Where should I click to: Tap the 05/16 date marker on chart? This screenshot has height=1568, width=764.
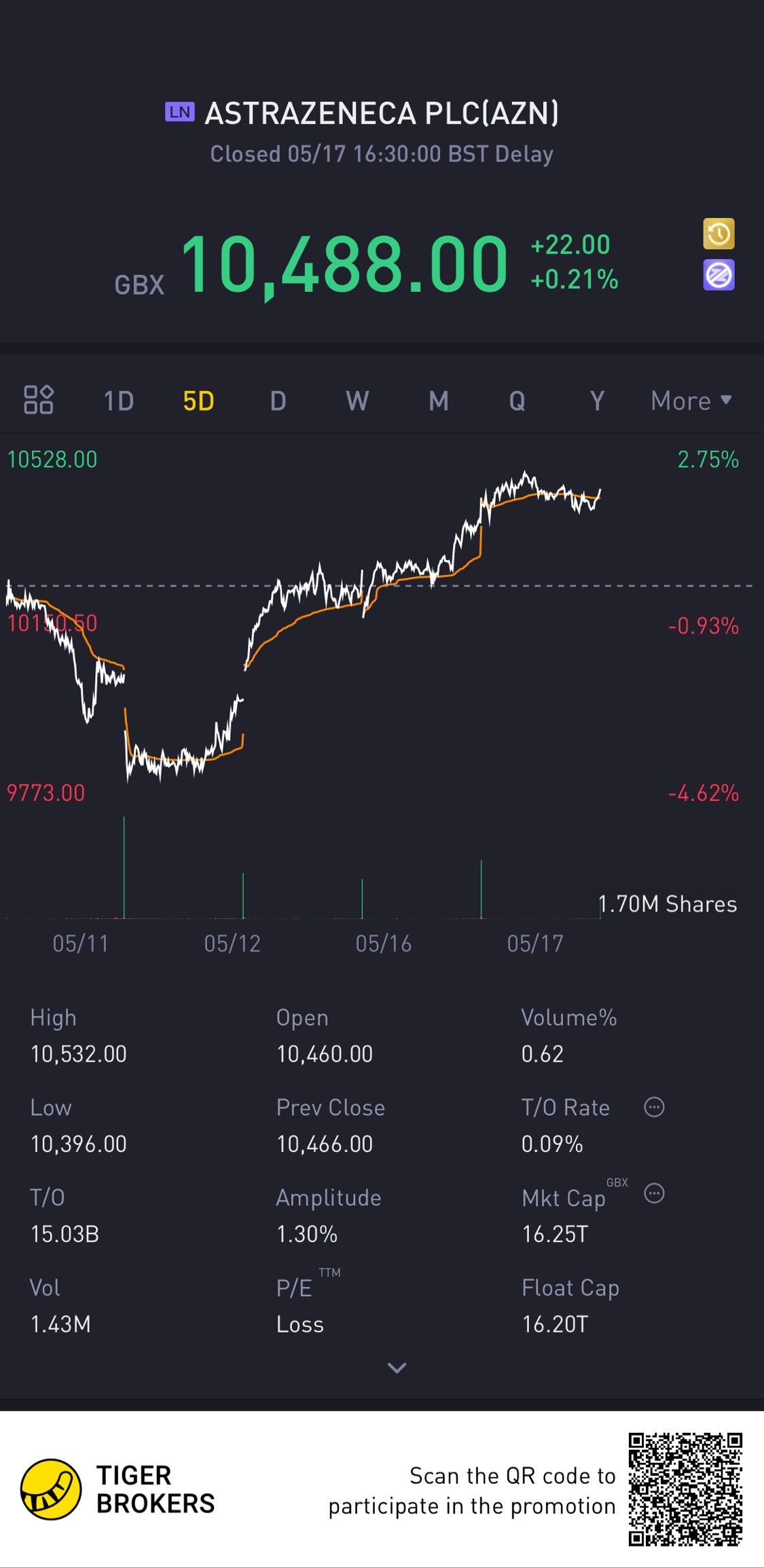click(x=384, y=944)
